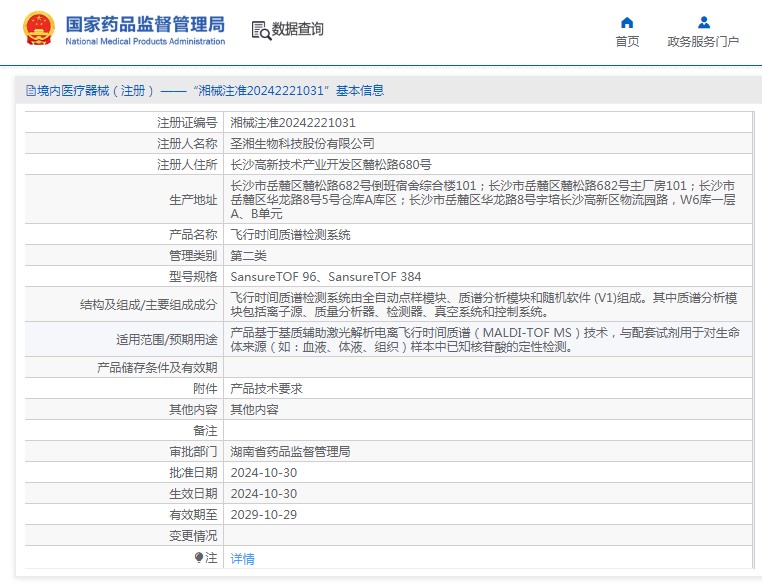Viewport: 762px width, 584px height.
Task: Click the structure composition description text
Action: [484, 305]
